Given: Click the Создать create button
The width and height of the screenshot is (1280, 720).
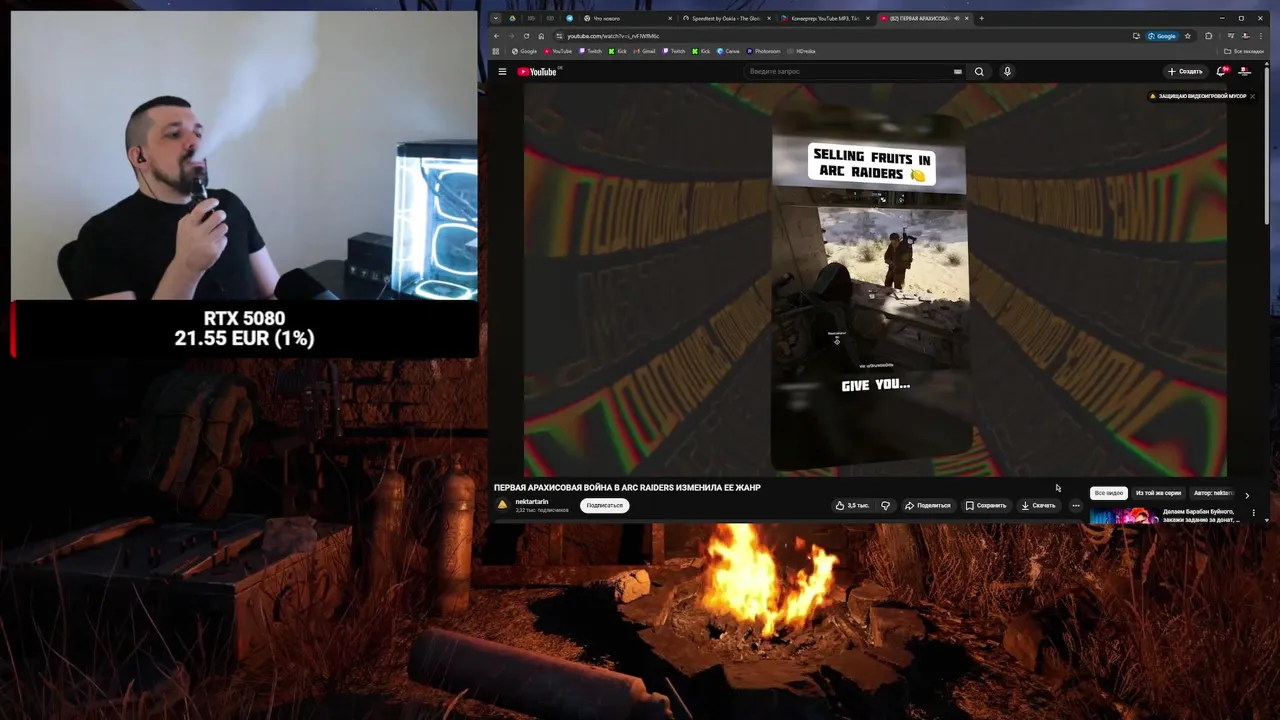Looking at the screenshot, I should (1185, 72).
